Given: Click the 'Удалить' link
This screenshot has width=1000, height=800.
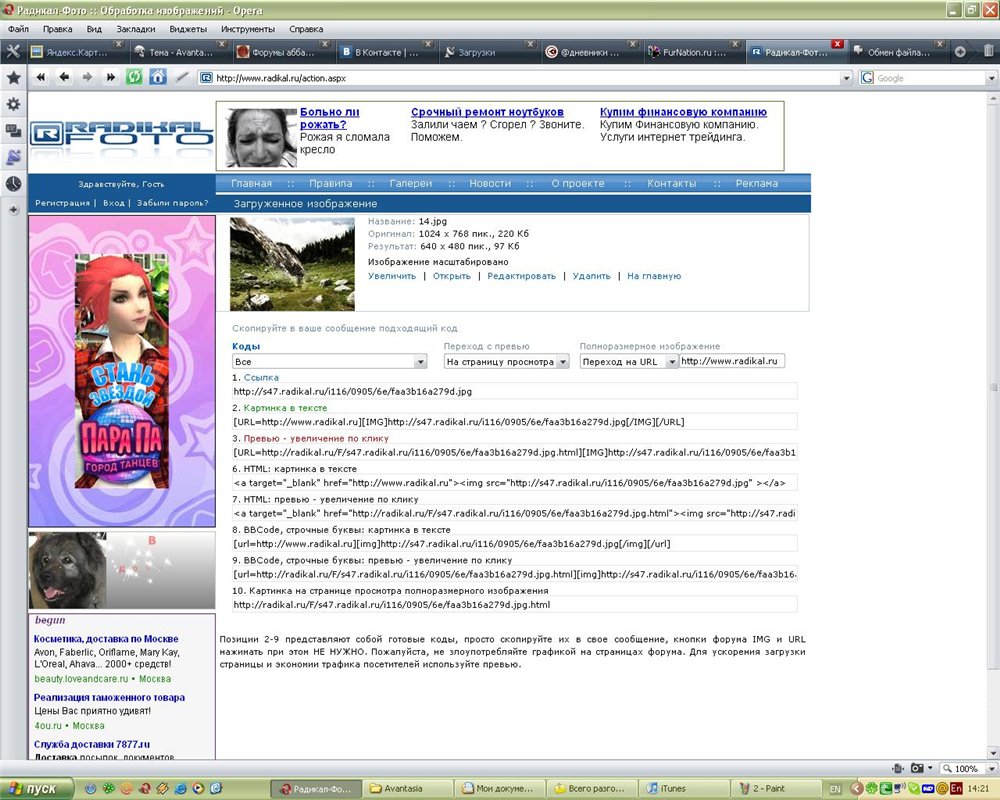Looking at the screenshot, I should [x=591, y=276].
